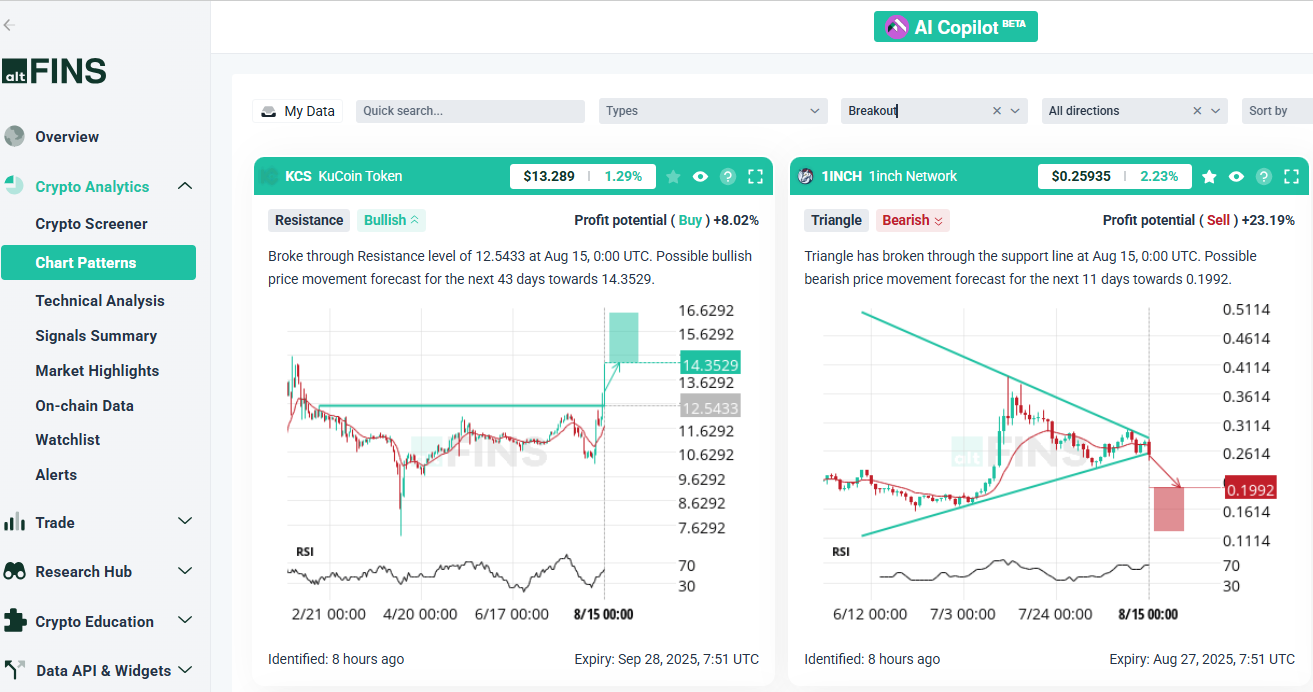Expand 1INCH chart to fullscreen

(1291, 177)
